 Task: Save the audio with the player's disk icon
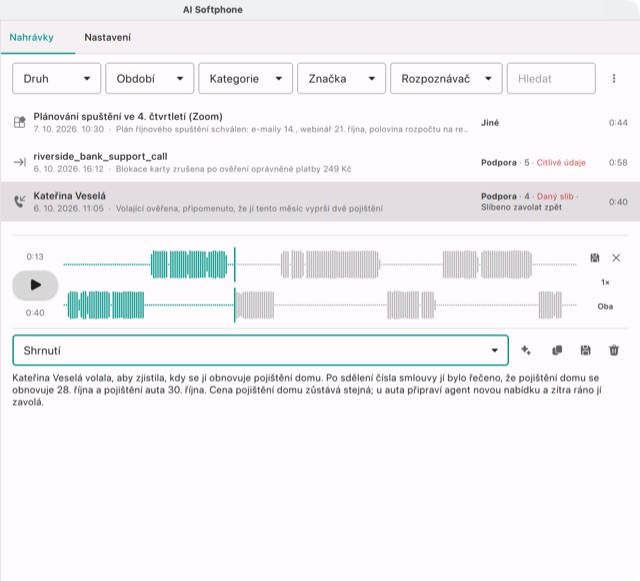coord(595,258)
